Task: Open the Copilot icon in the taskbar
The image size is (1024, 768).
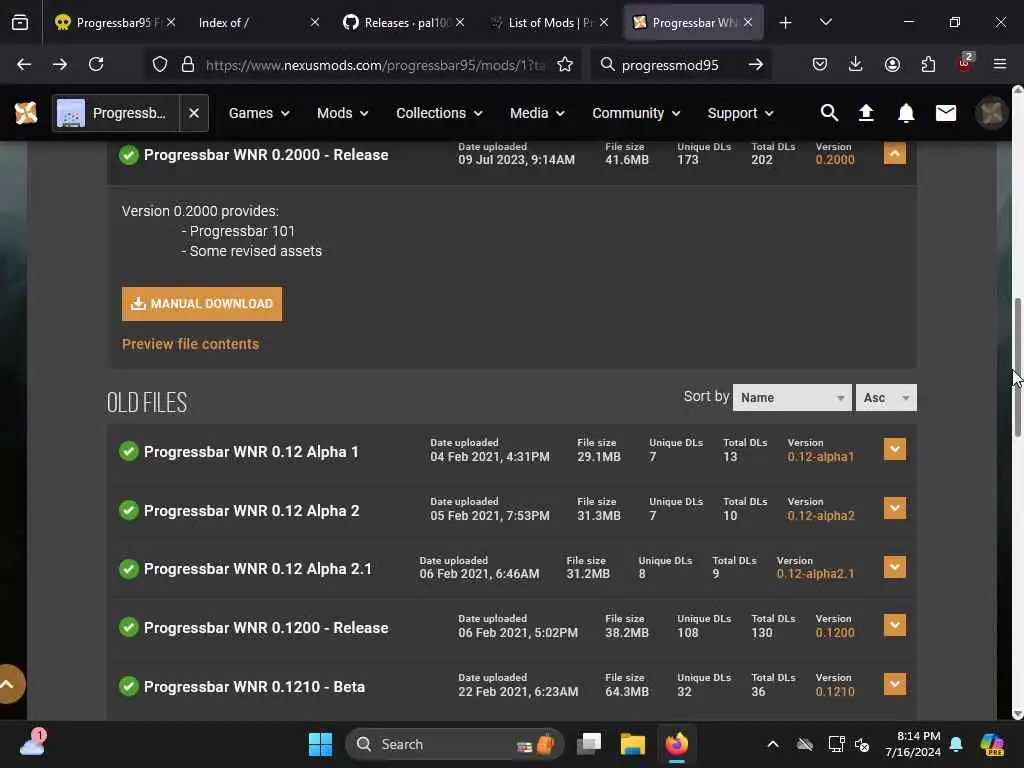Action: [x=992, y=744]
